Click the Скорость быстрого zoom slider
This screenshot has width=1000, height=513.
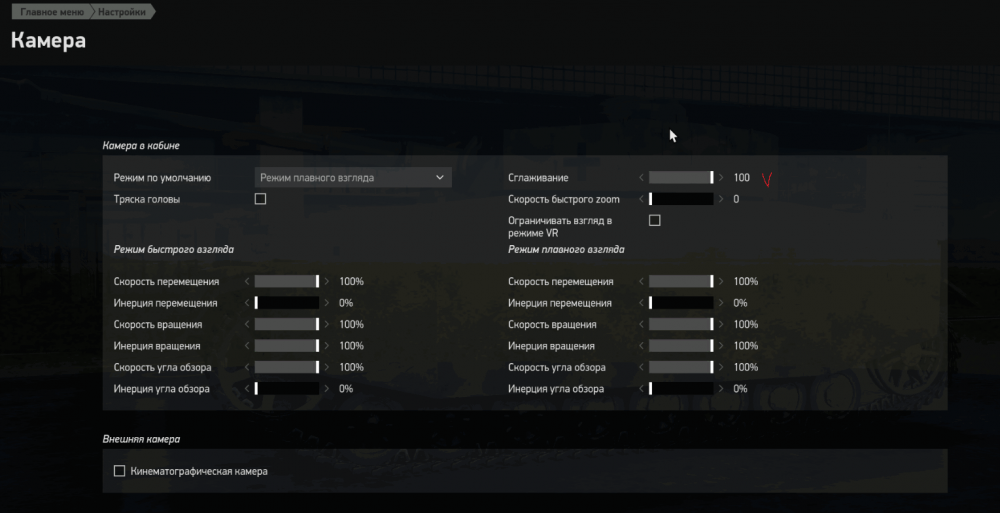pyautogui.click(x=681, y=199)
